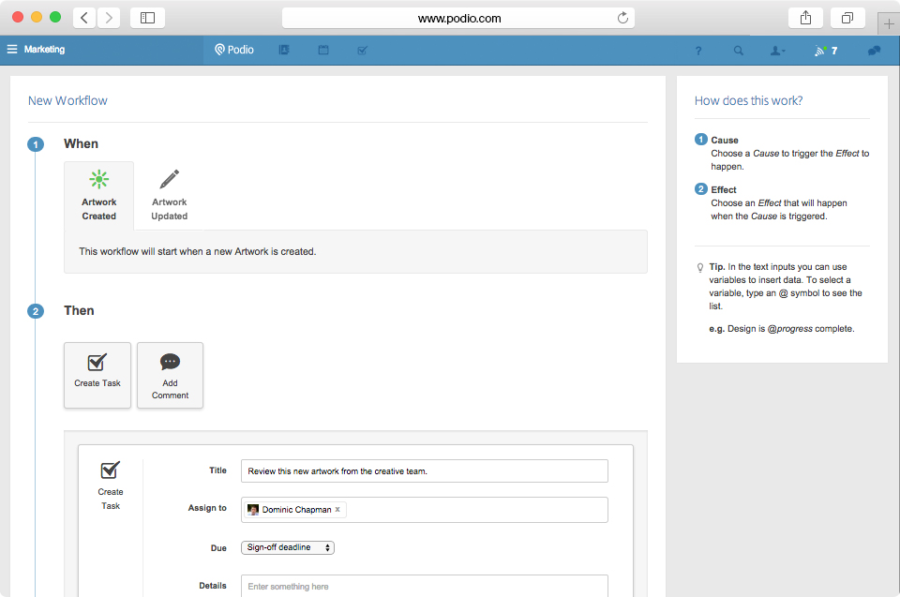The image size is (900, 597).
Task: Open the calendar icon in the Podio navbar
Action: click(323, 50)
